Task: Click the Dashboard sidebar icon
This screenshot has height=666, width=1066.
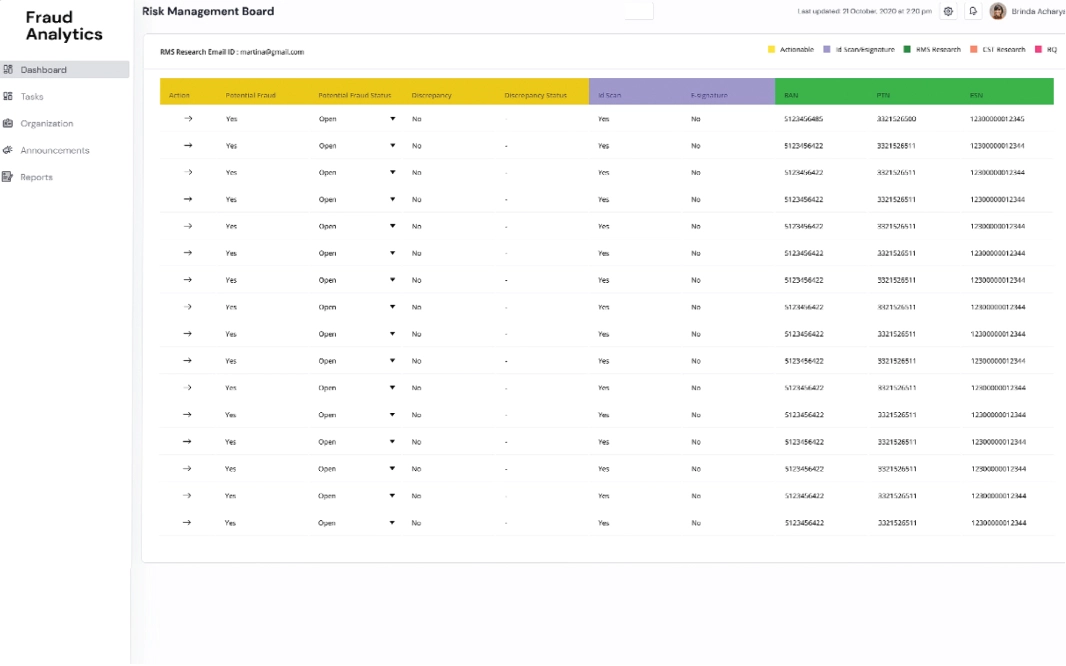Action: pos(8,70)
